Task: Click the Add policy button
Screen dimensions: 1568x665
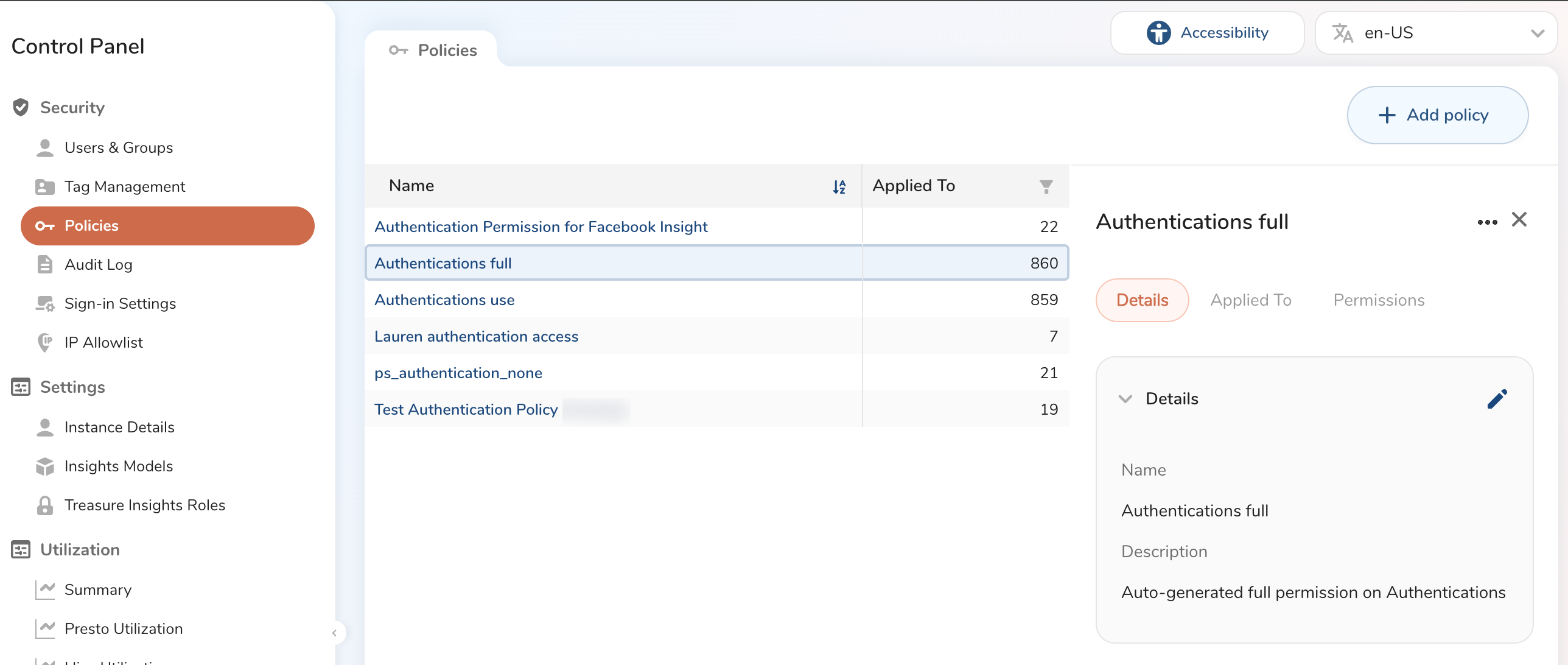Action: click(x=1437, y=115)
